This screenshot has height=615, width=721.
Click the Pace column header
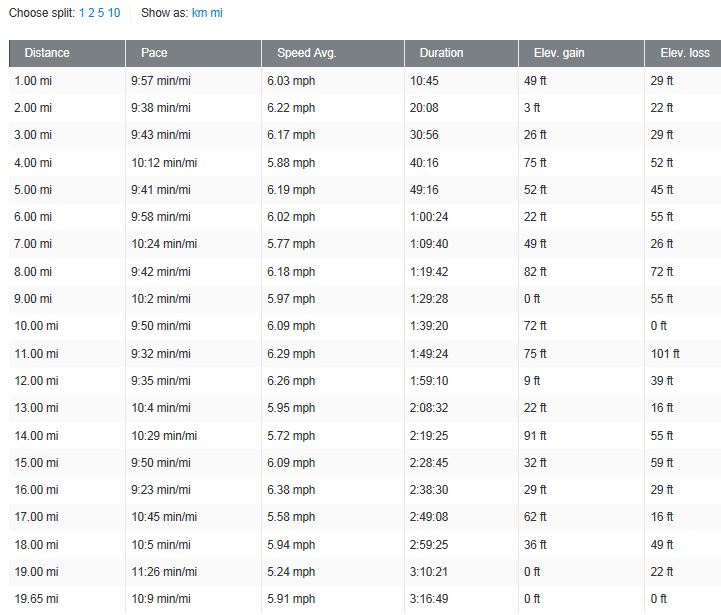pos(154,53)
